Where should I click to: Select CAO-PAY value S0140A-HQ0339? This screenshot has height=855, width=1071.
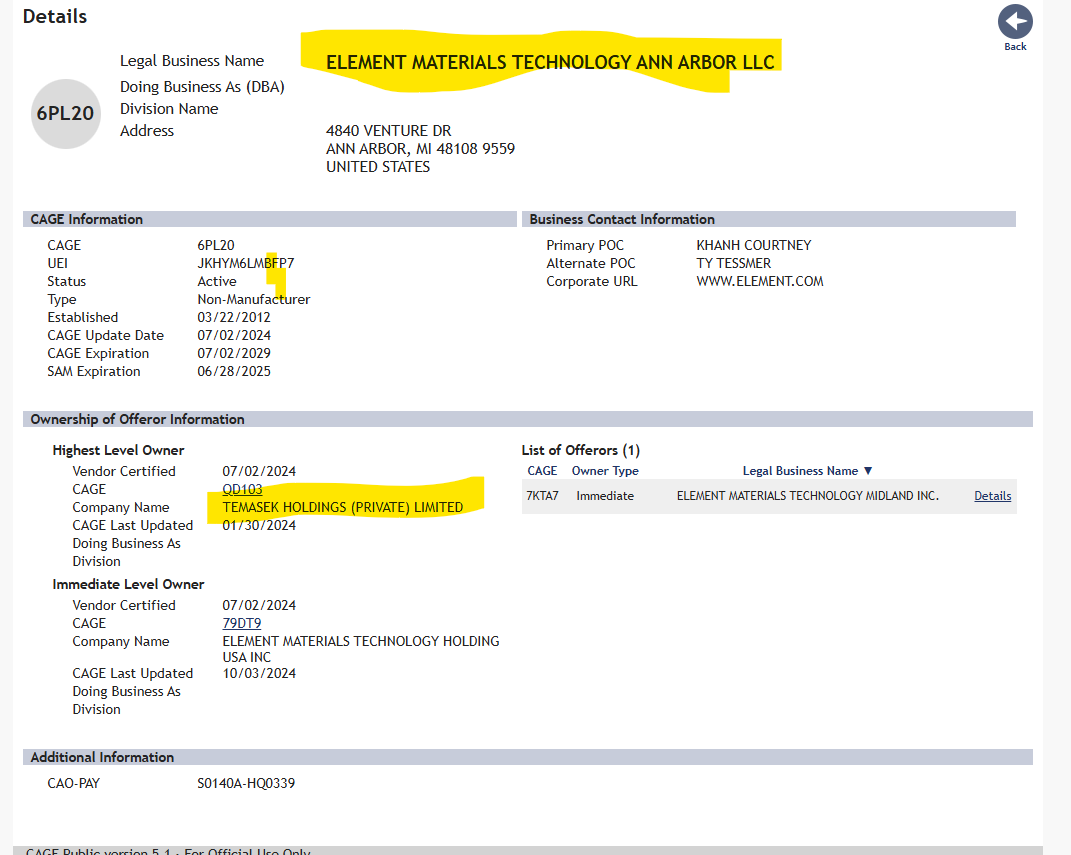point(246,783)
